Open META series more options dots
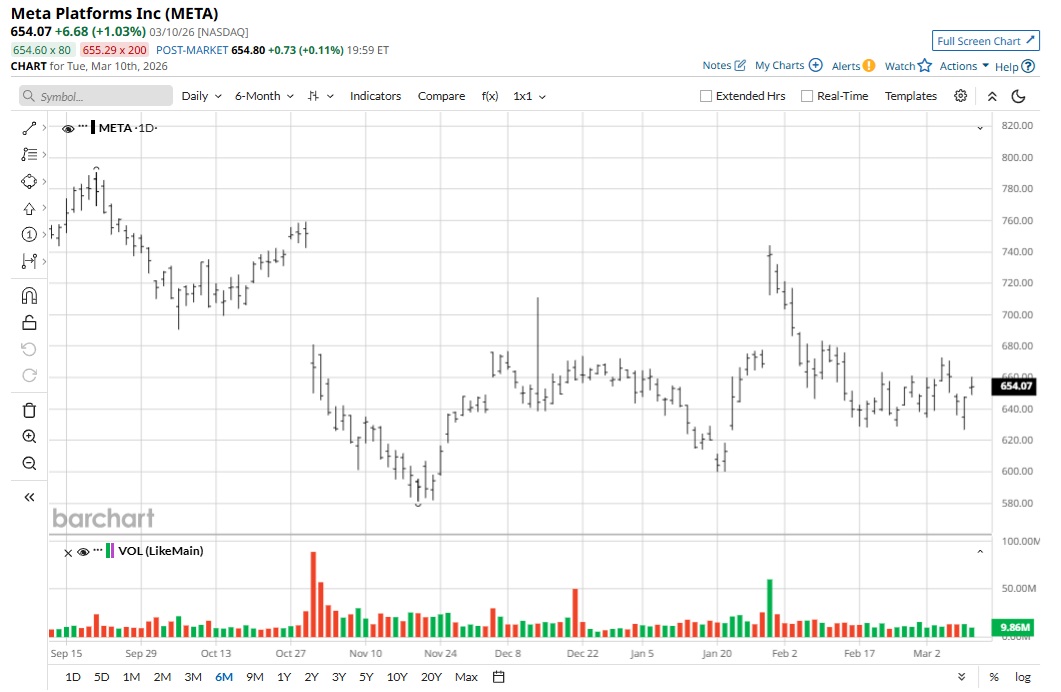 [83, 126]
